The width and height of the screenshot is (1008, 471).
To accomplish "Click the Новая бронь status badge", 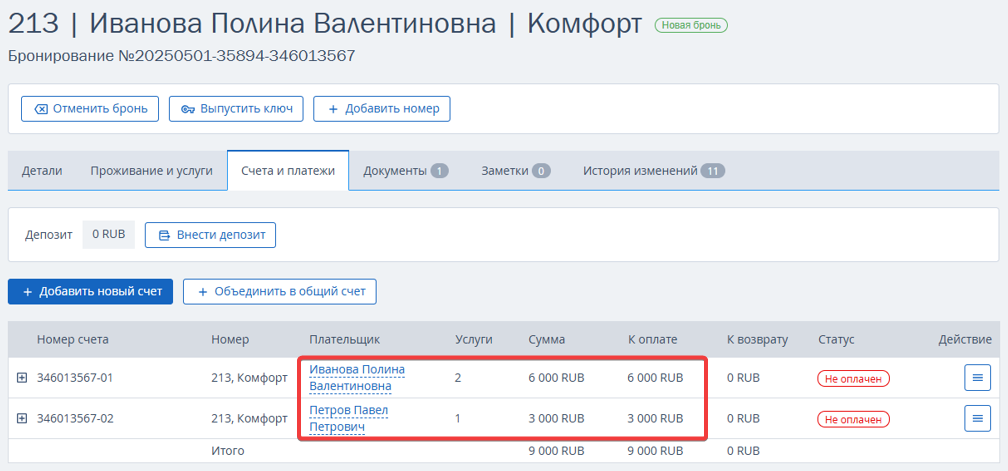I will point(691,26).
